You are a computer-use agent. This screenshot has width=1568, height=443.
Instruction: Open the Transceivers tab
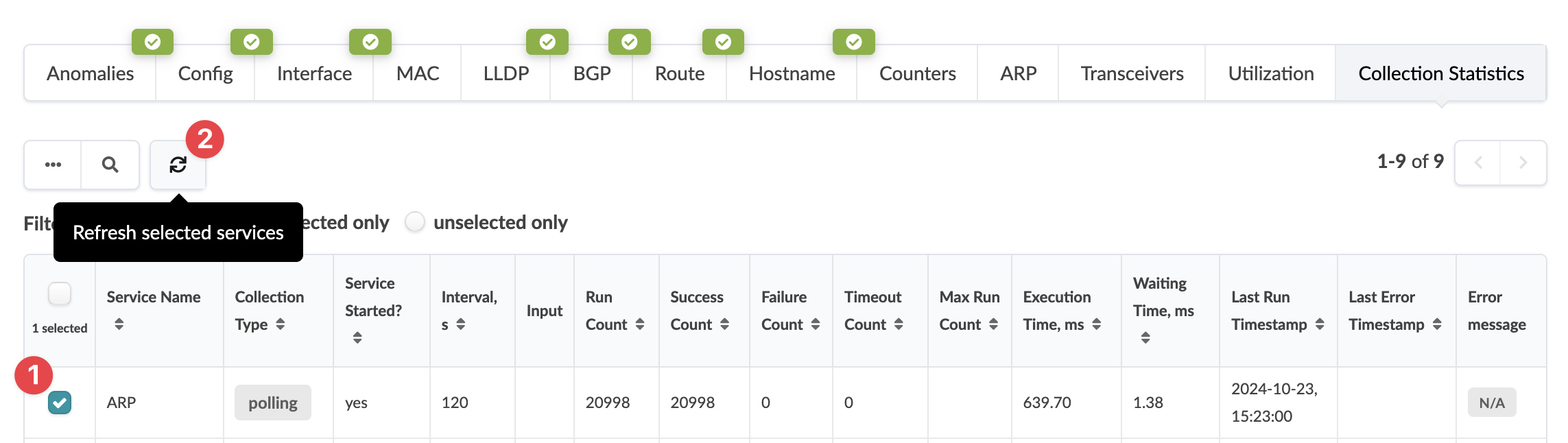pyautogui.click(x=1132, y=73)
